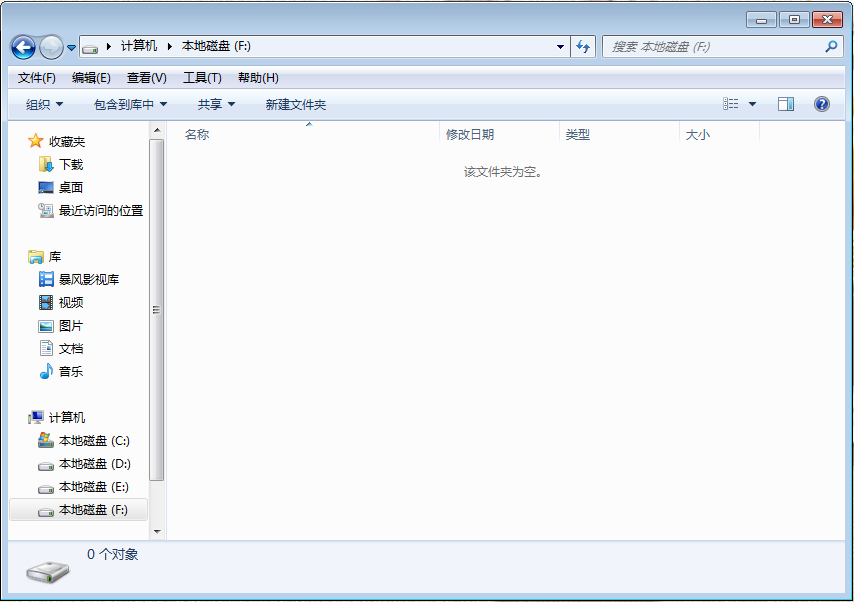The width and height of the screenshot is (854, 602).
Task: Open the 文件(F) menu
Action: 37,78
